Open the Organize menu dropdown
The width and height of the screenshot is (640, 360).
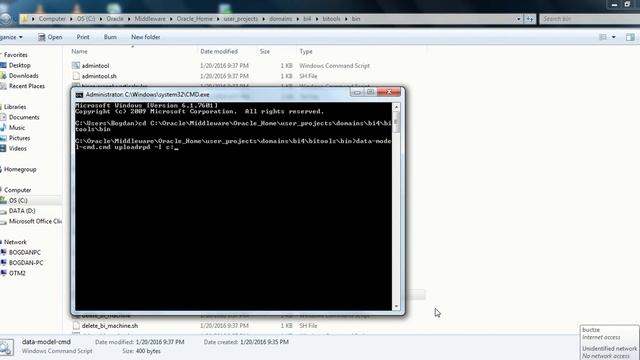click(11, 37)
